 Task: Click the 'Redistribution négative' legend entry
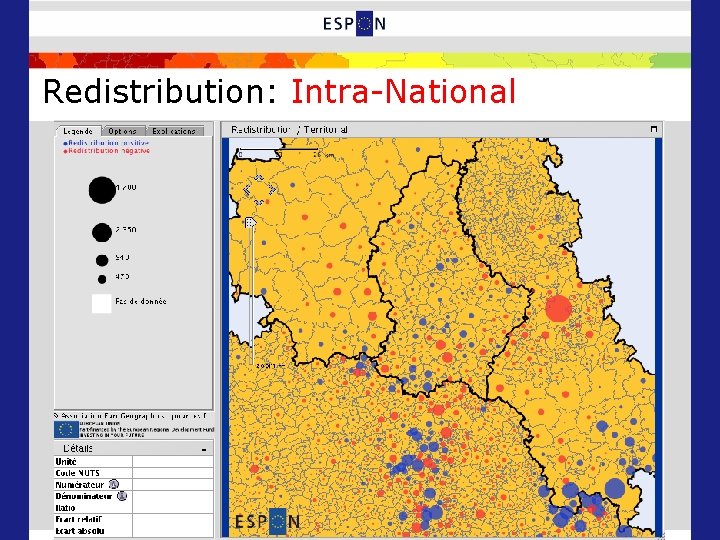coord(107,151)
